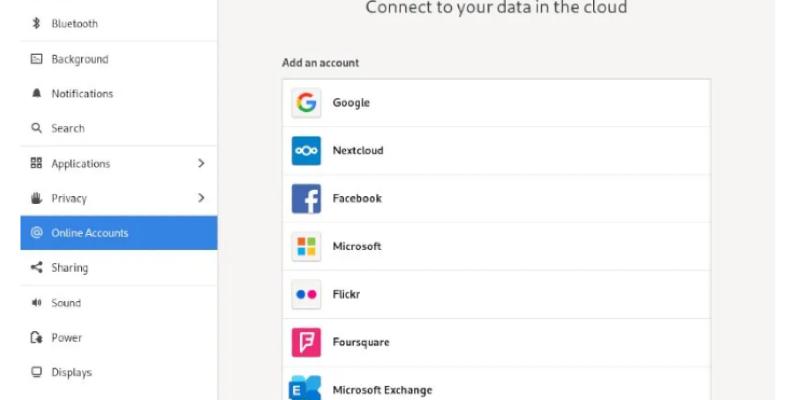Click the Nextcloud logo icon
This screenshot has width=800, height=400.
[x=306, y=151]
